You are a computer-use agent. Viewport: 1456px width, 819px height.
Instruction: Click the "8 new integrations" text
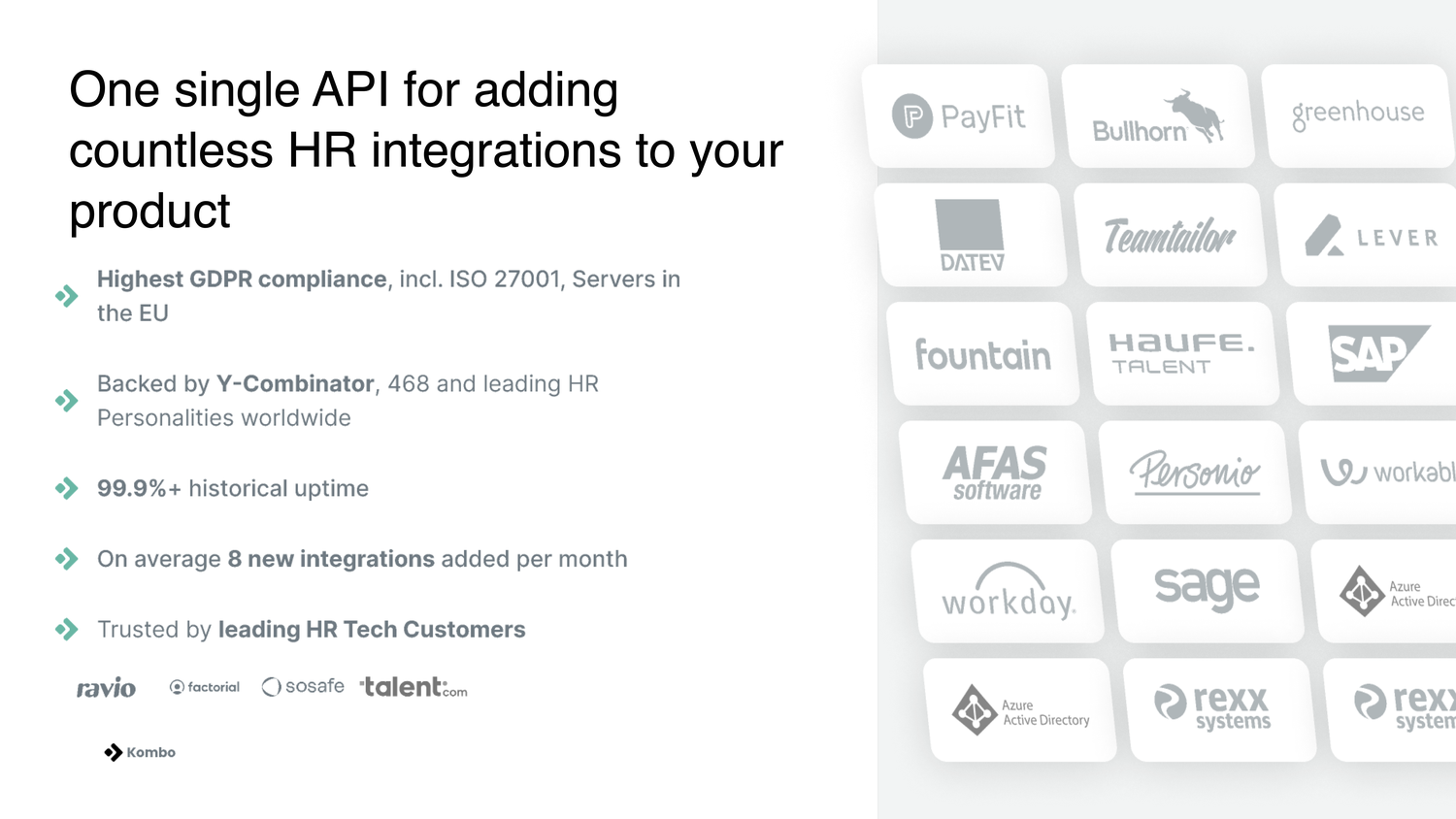(x=331, y=559)
